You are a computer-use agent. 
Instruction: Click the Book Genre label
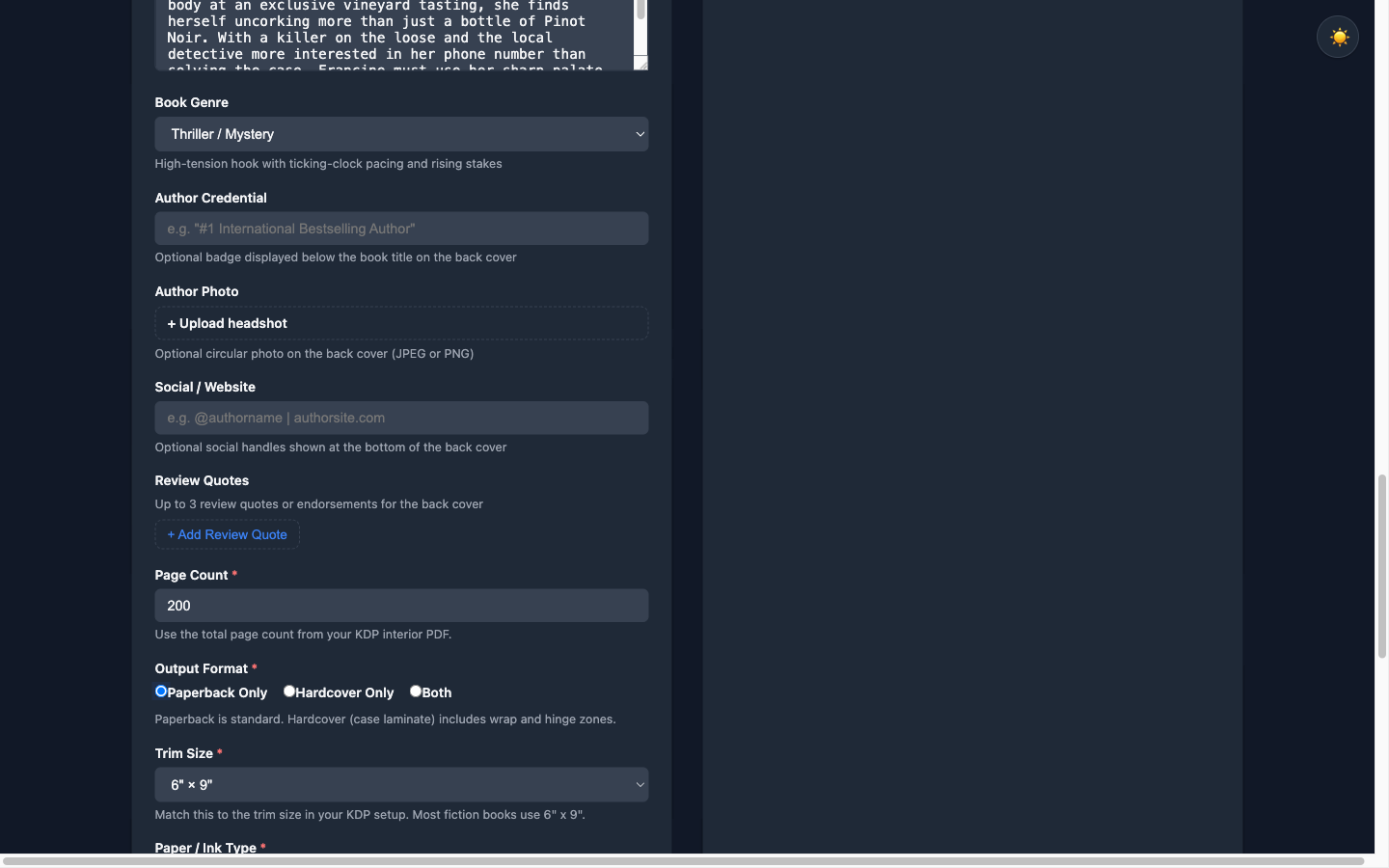pos(191,102)
